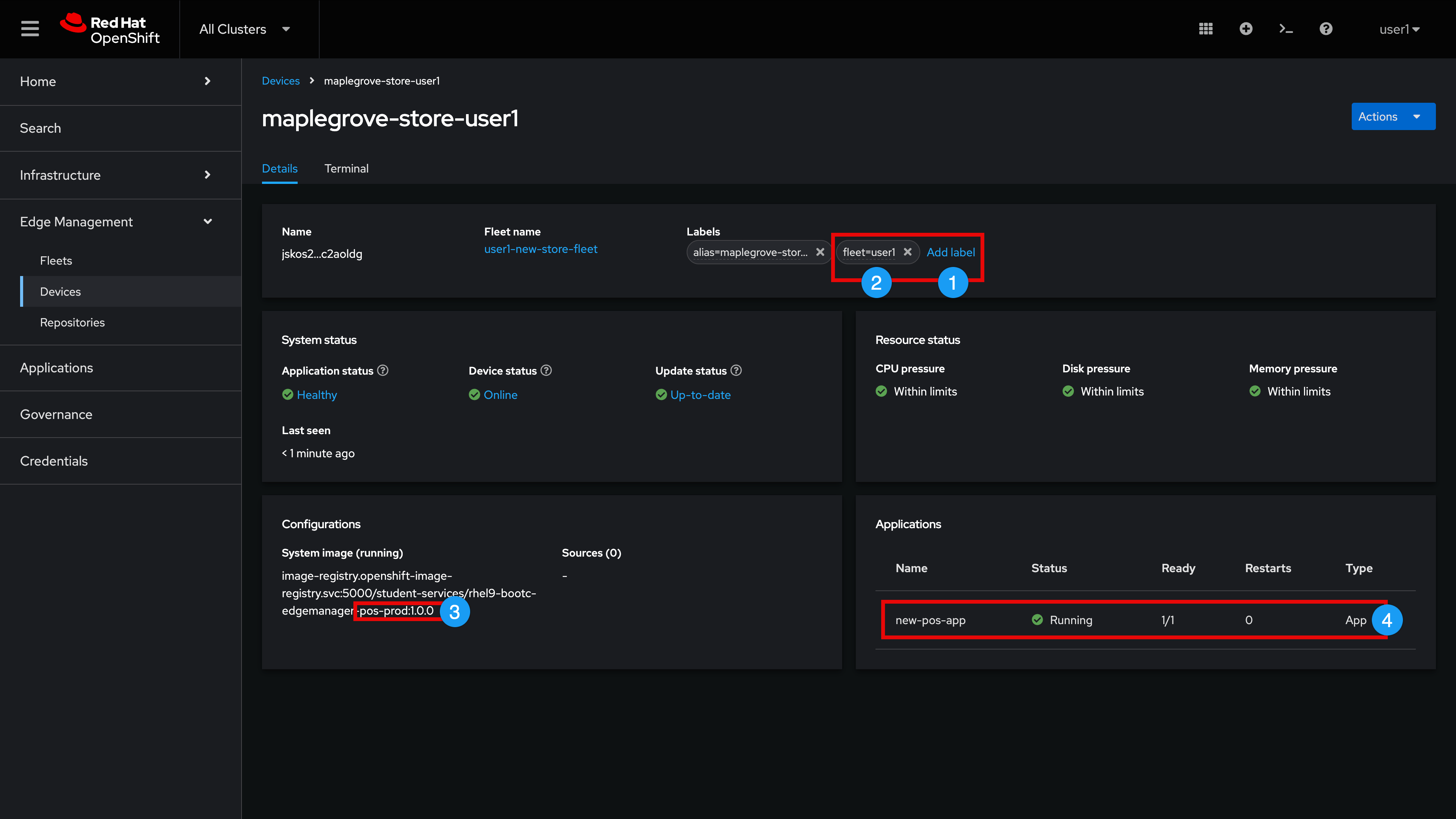Expand the Infrastructure navigation section
The height and width of the screenshot is (819, 1456).
(x=121, y=175)
